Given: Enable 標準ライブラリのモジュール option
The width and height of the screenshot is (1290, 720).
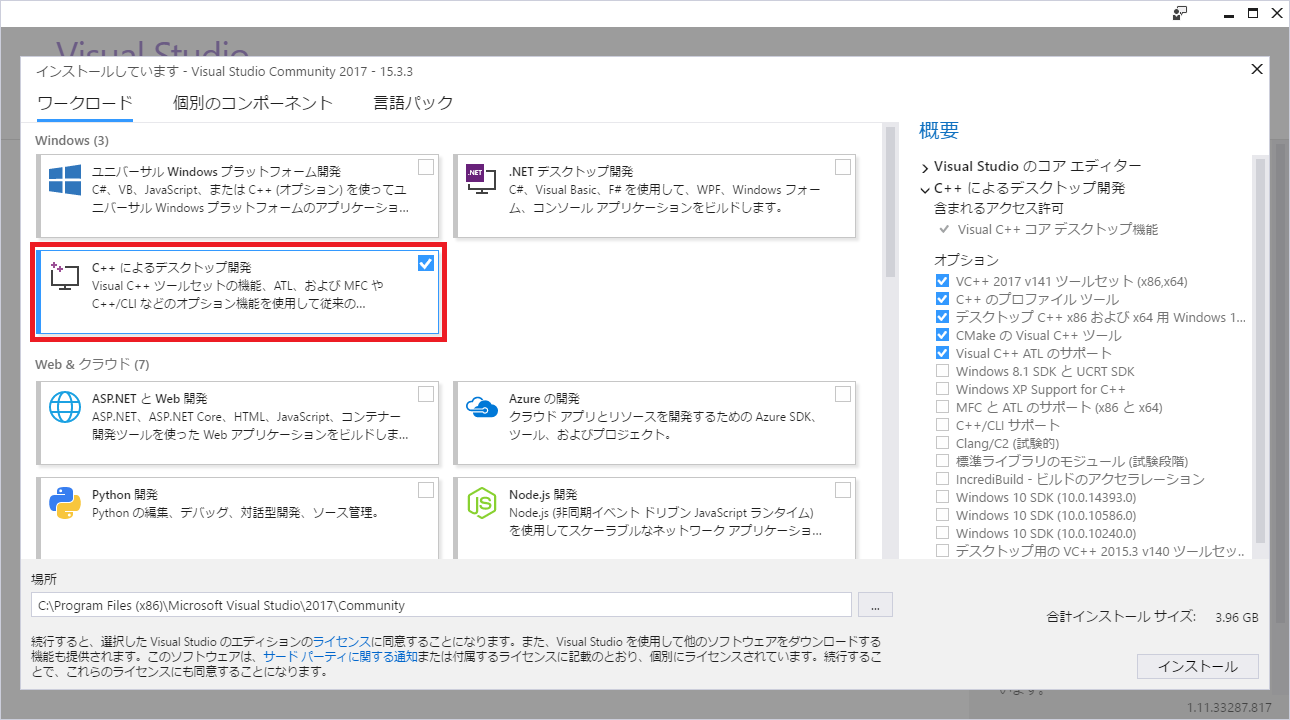Looking at the screenshot, I should tap(942, 461).
